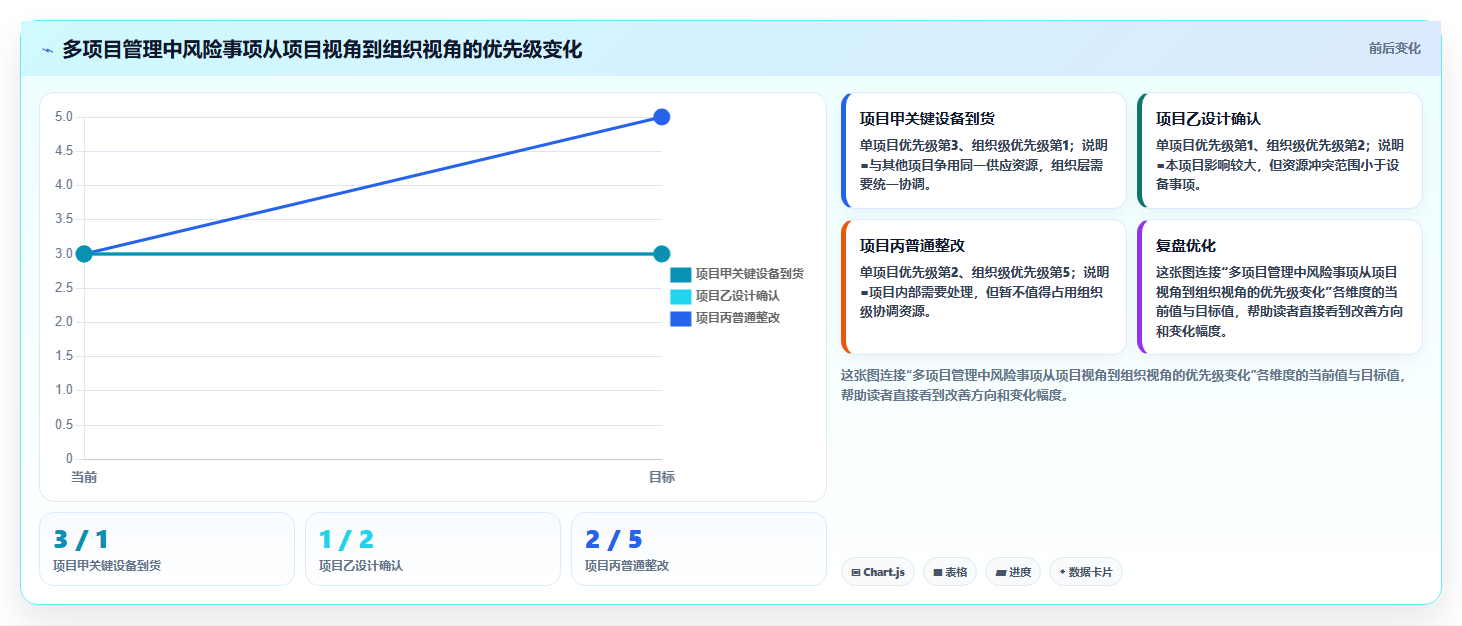Image resolution: width=1462 pixels, height=626 pixels.
Task: Click the 当前 x-axis label
Action: click(84, 477)
